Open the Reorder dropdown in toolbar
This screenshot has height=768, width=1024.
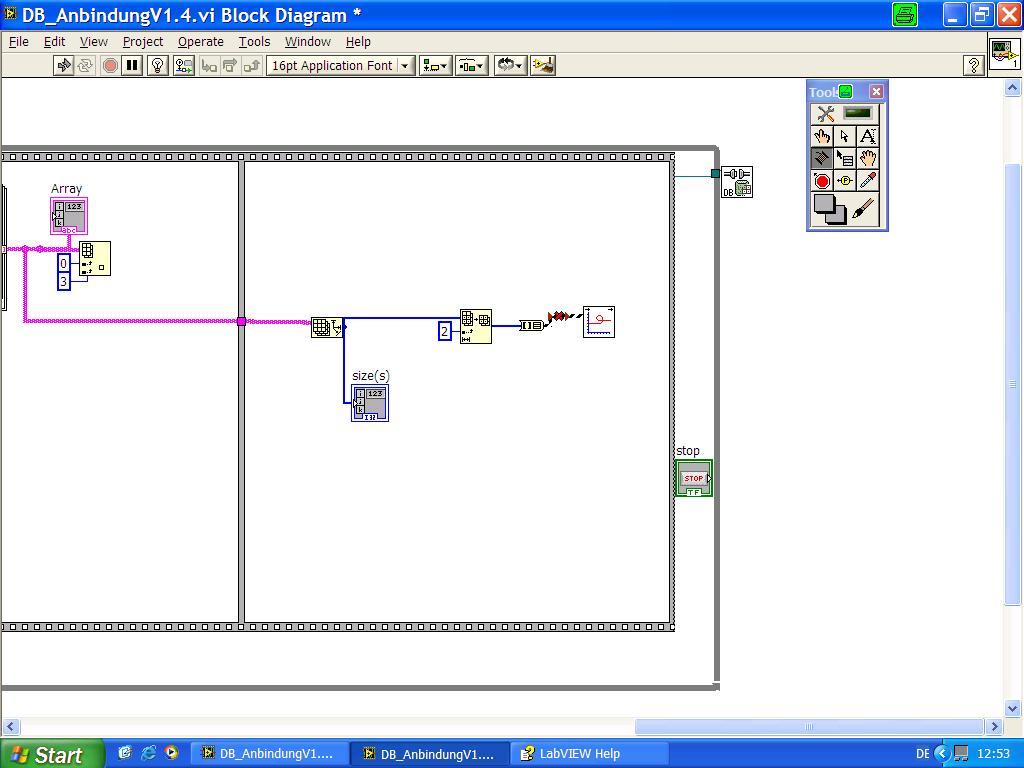coord(510,65)
